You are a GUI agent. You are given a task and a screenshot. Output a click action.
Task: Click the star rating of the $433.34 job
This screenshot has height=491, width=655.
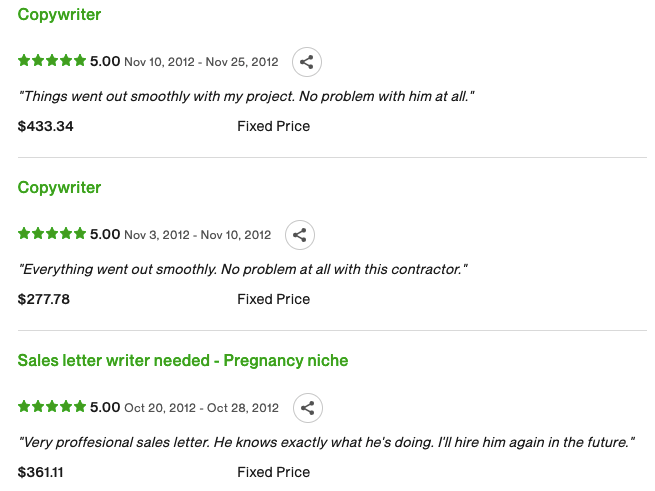(52, 61)
